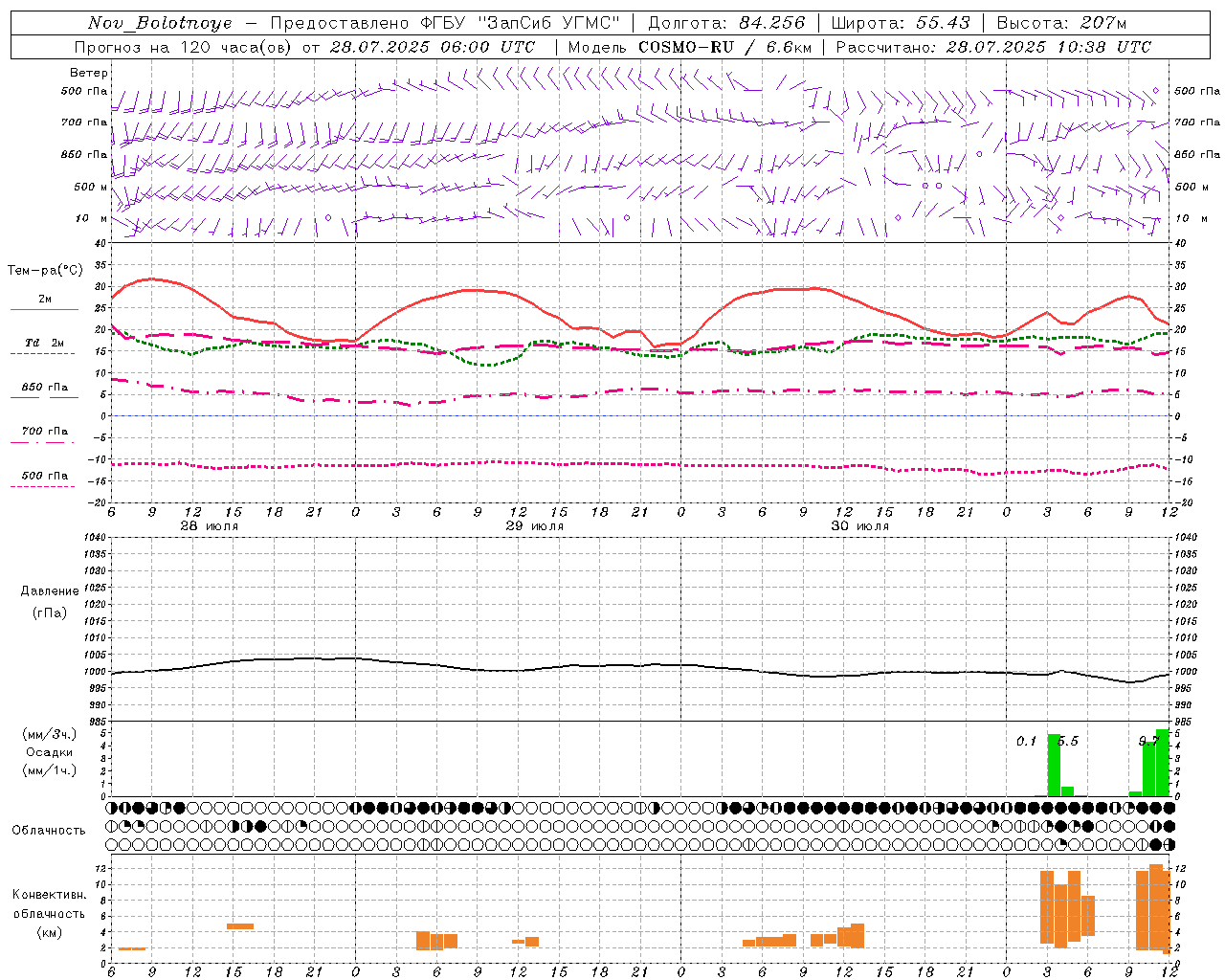Click the Облачность cloud cover label
Viewport: 1225px width, 980px height.
[x=49, y=831]
